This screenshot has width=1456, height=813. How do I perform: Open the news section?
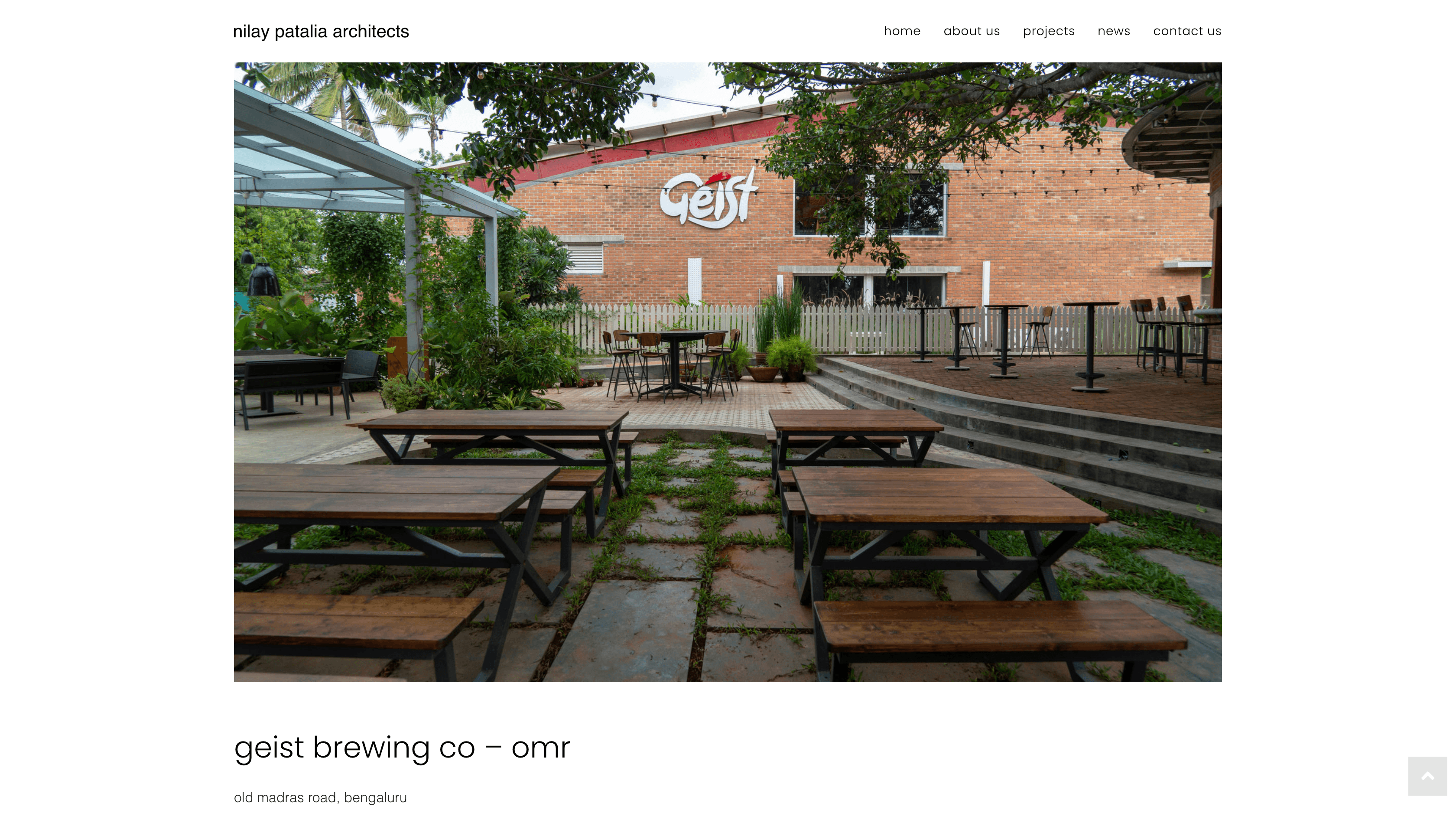[1114, 31]
